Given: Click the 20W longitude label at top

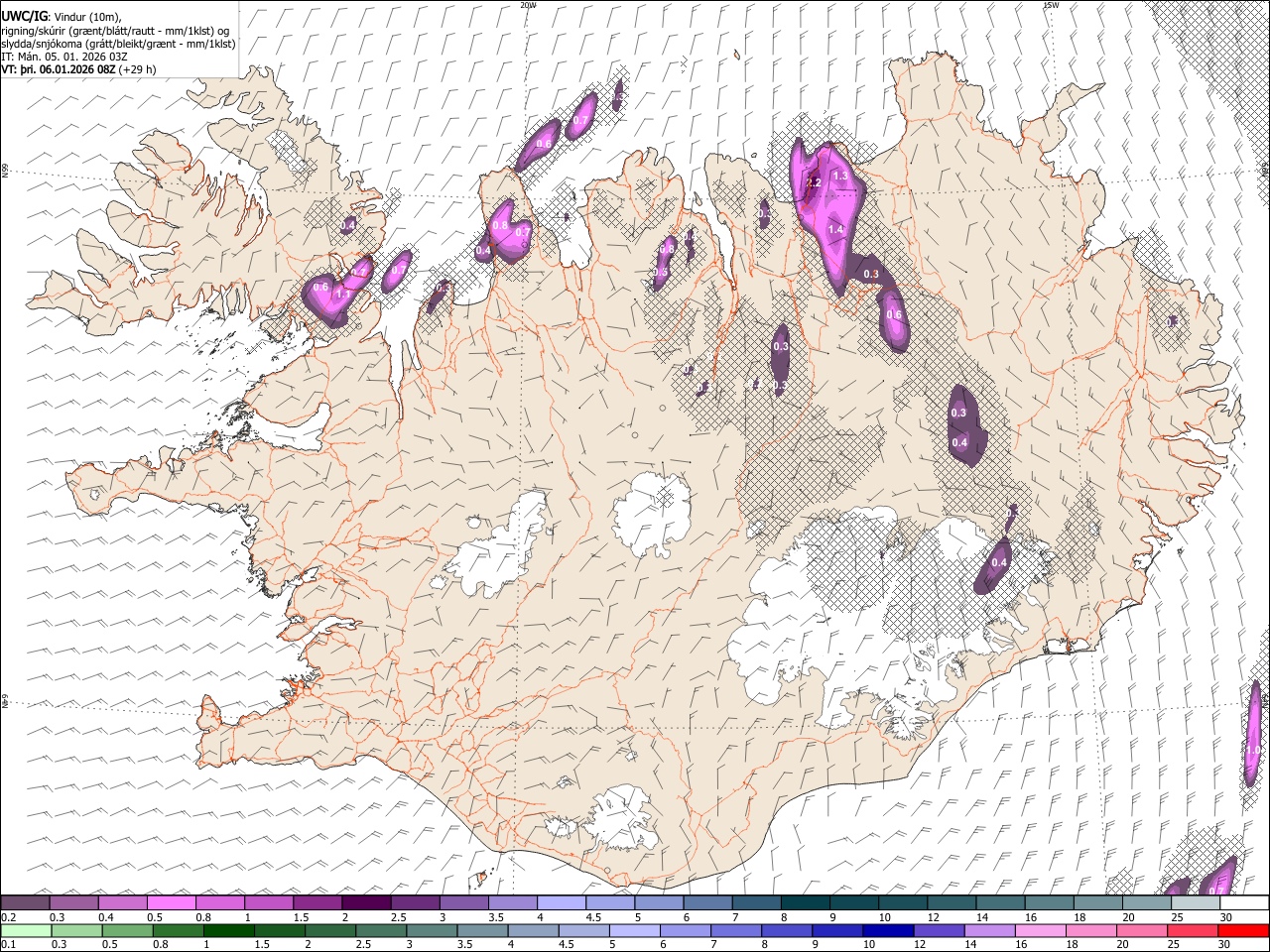Looking at the screenshot, I should (x=528, y=5).
